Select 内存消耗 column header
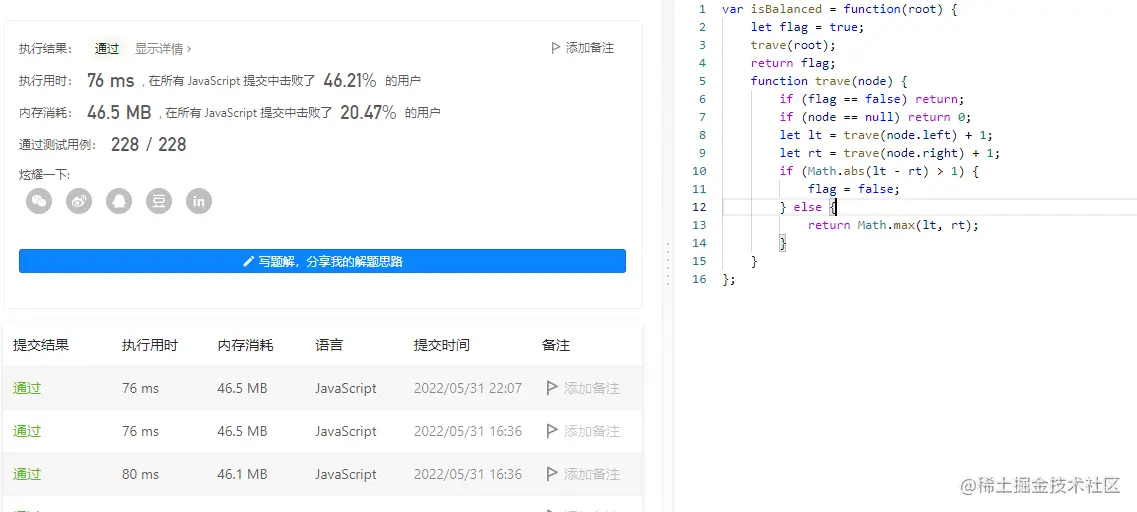 [x=245, y=345]
